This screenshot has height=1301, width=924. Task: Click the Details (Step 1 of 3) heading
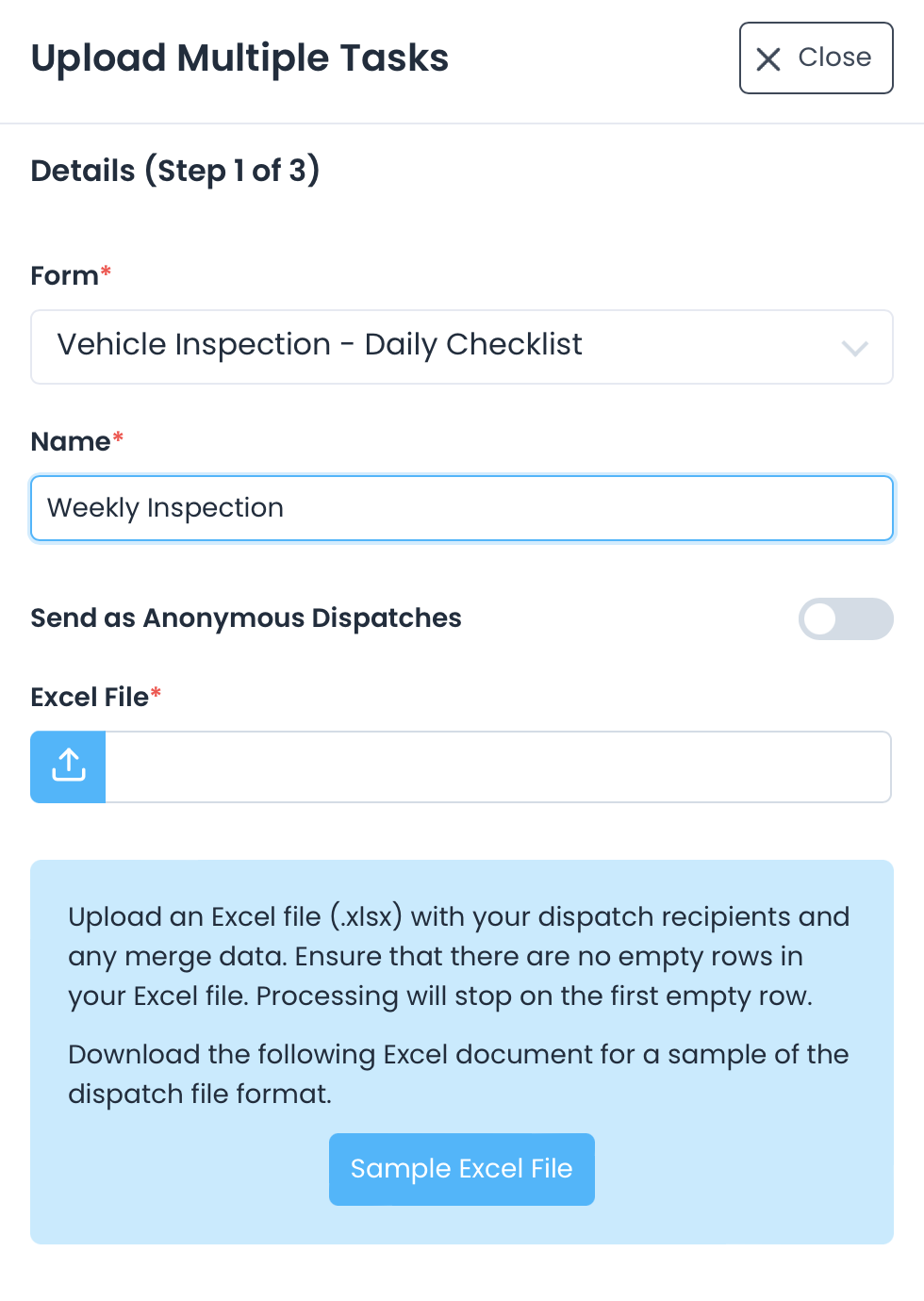(175, 171)
